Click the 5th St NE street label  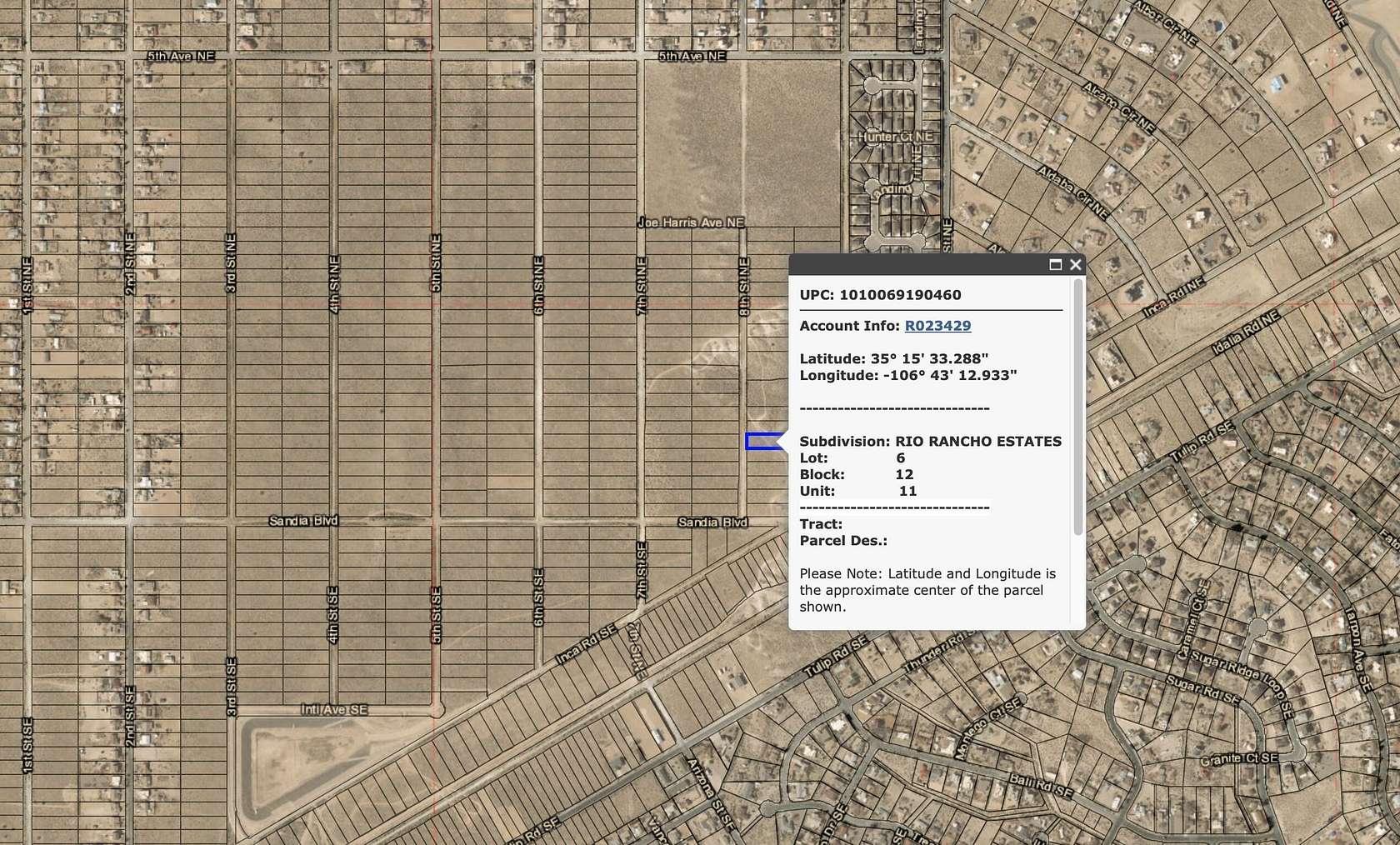click(x=435, y=263)
